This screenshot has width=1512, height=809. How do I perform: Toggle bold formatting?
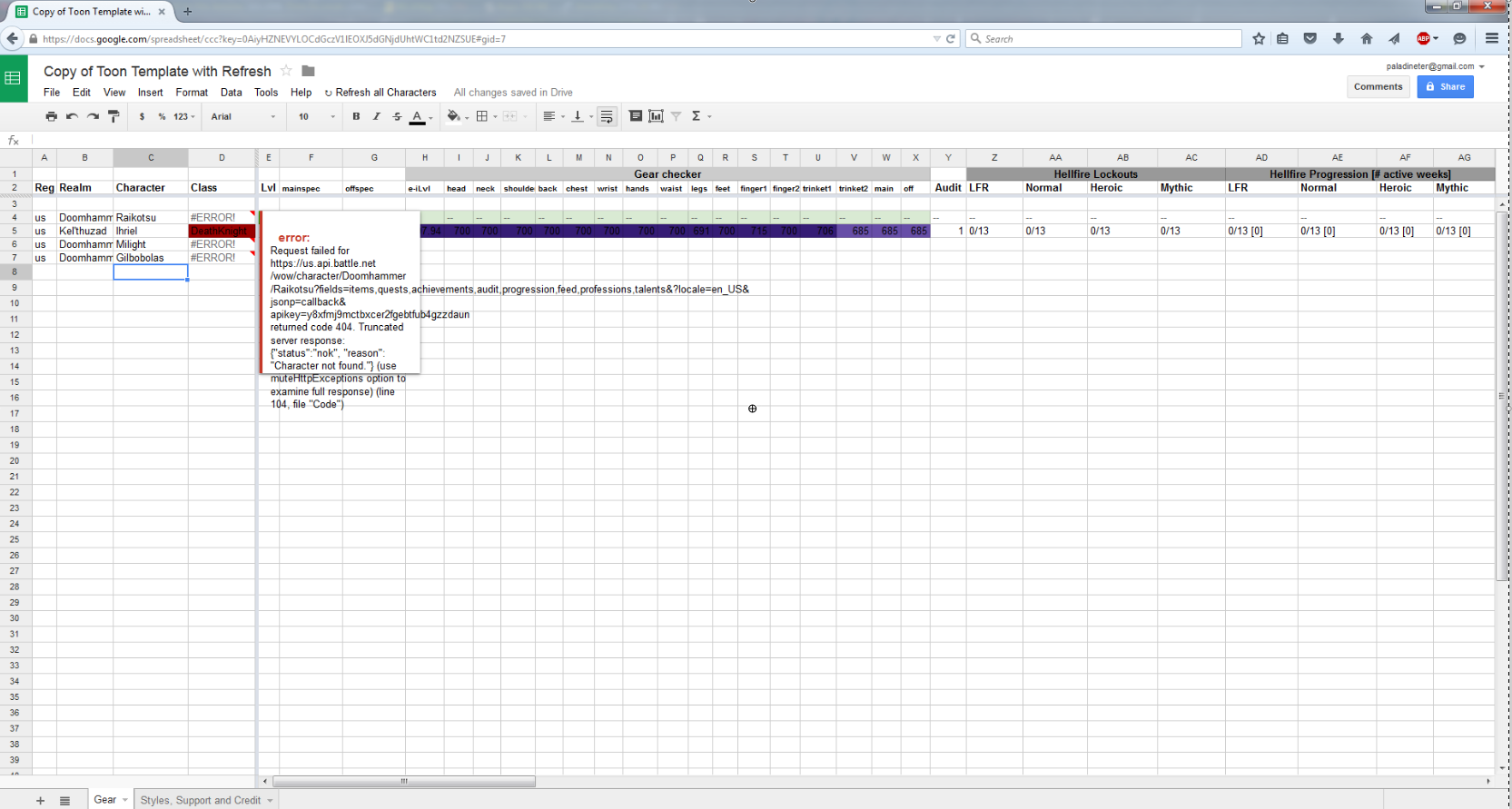356,116
